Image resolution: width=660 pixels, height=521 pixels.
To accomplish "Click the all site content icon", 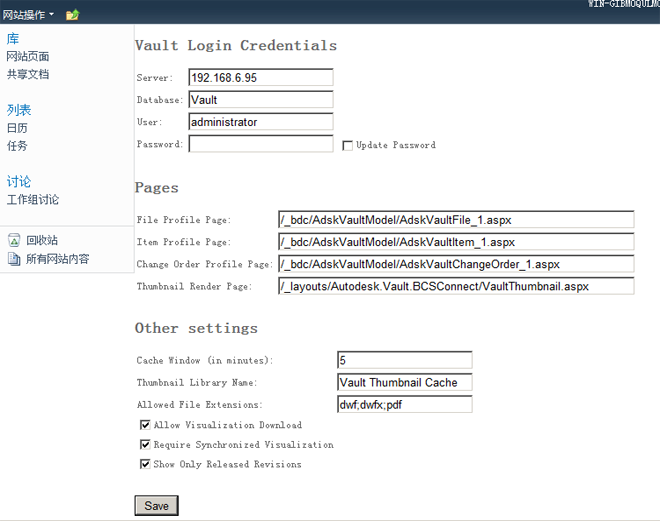I will [14, 258].
